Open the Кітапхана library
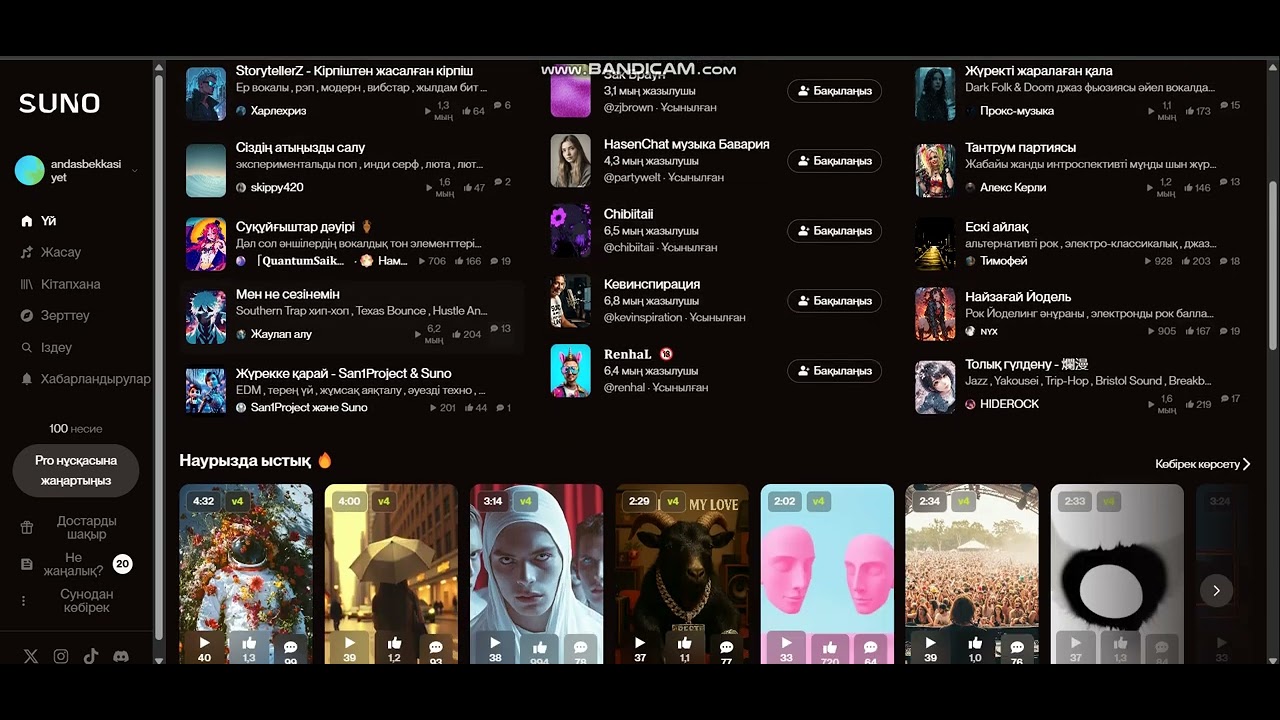 (x=61, y=284)
